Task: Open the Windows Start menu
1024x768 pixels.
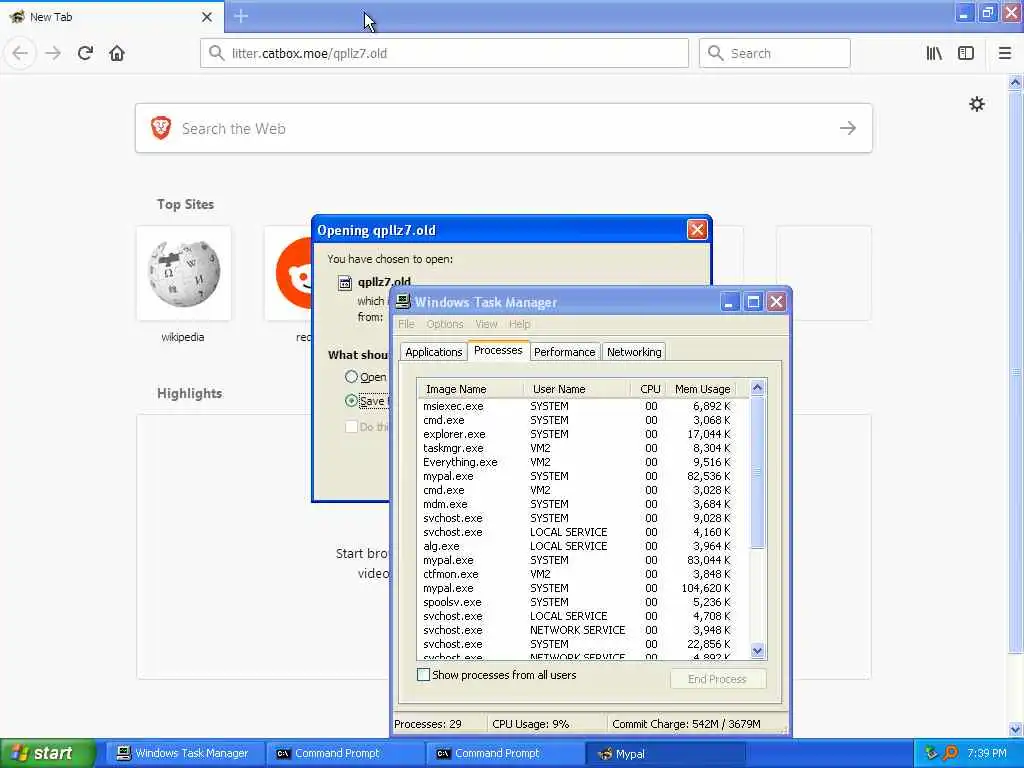Action: (x=47, y=753)
